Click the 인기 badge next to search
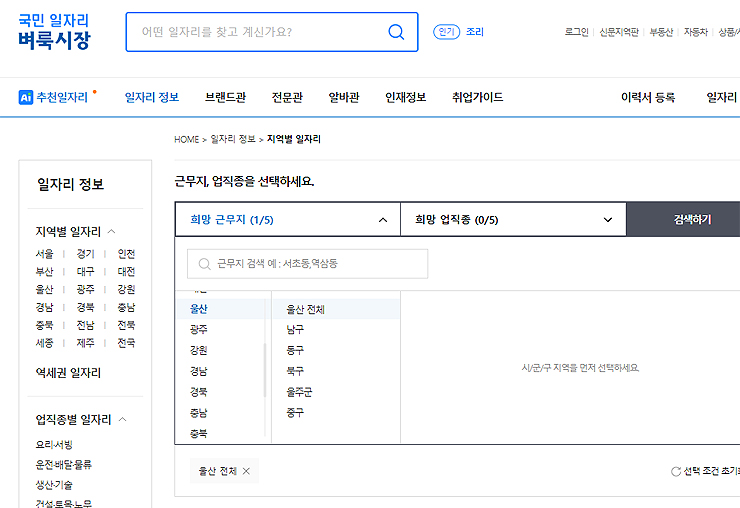 click(x=446, y=32)
